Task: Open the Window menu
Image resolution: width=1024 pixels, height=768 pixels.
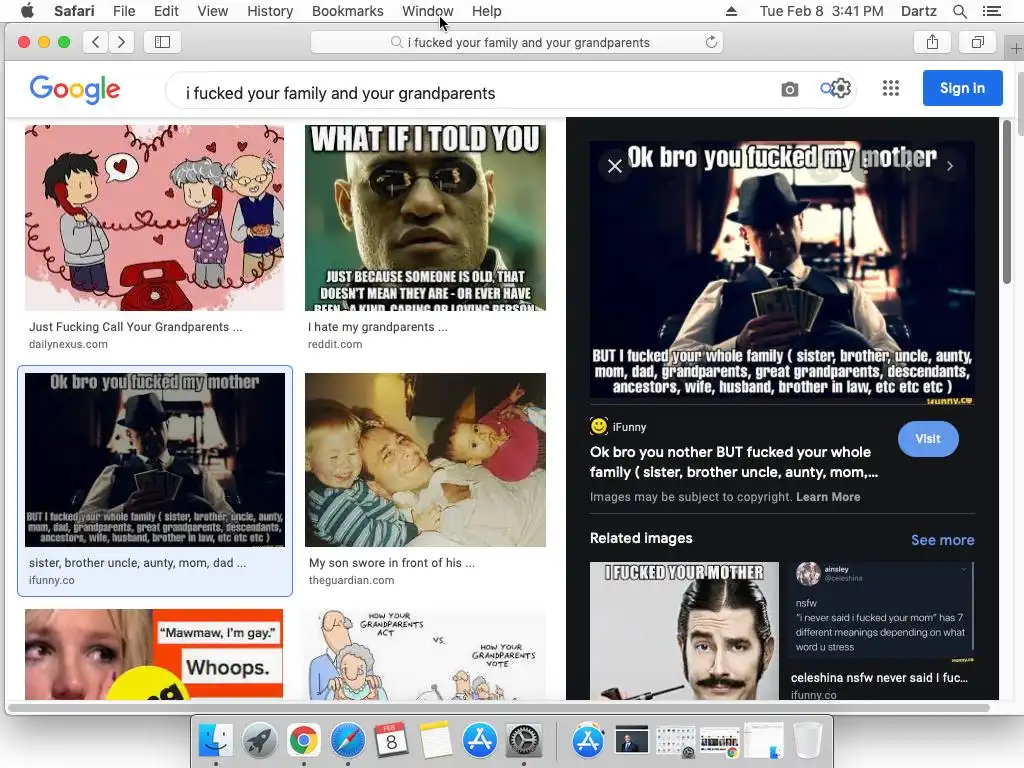Action: (x=427, y=11)
